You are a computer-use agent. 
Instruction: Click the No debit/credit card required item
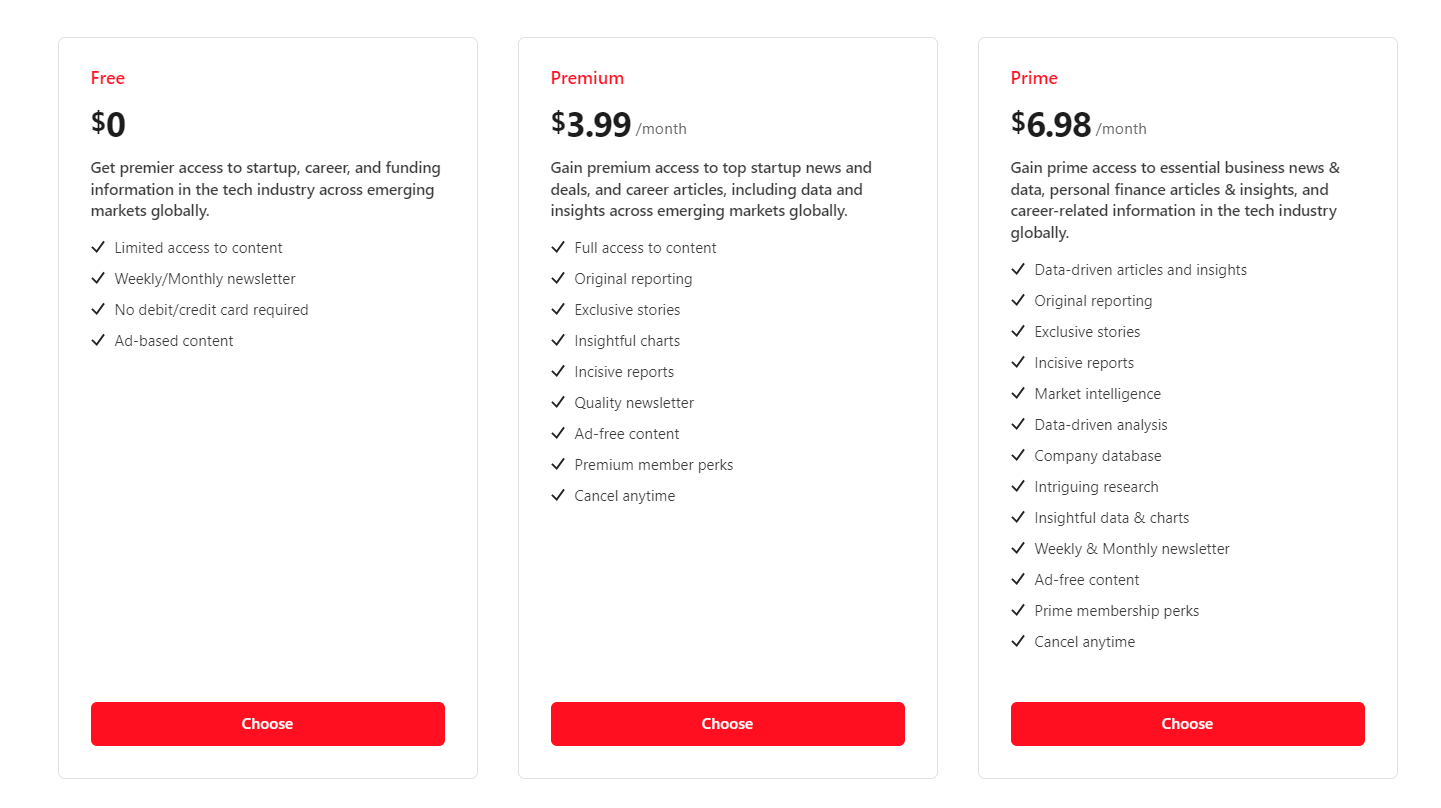point(211,310)
